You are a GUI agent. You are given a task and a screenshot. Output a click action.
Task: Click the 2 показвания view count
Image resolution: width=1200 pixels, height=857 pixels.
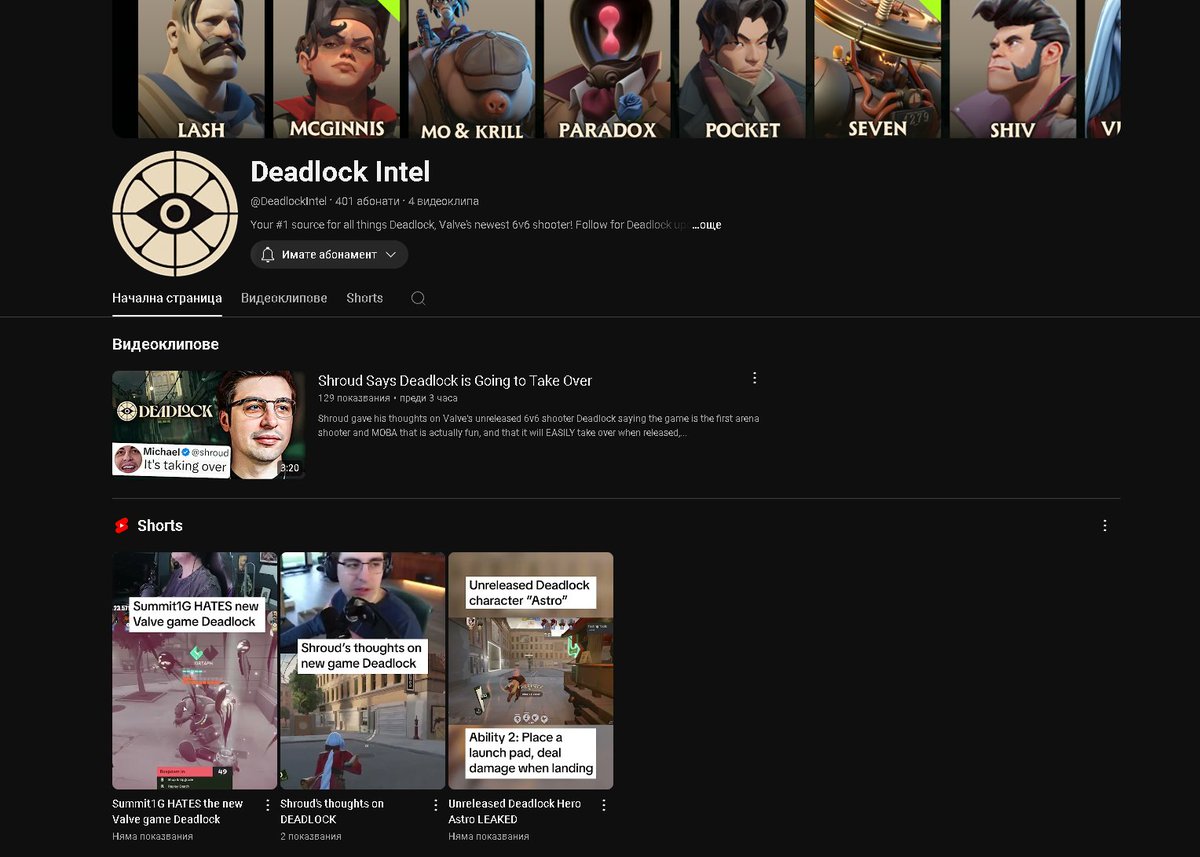click(311, 836)
